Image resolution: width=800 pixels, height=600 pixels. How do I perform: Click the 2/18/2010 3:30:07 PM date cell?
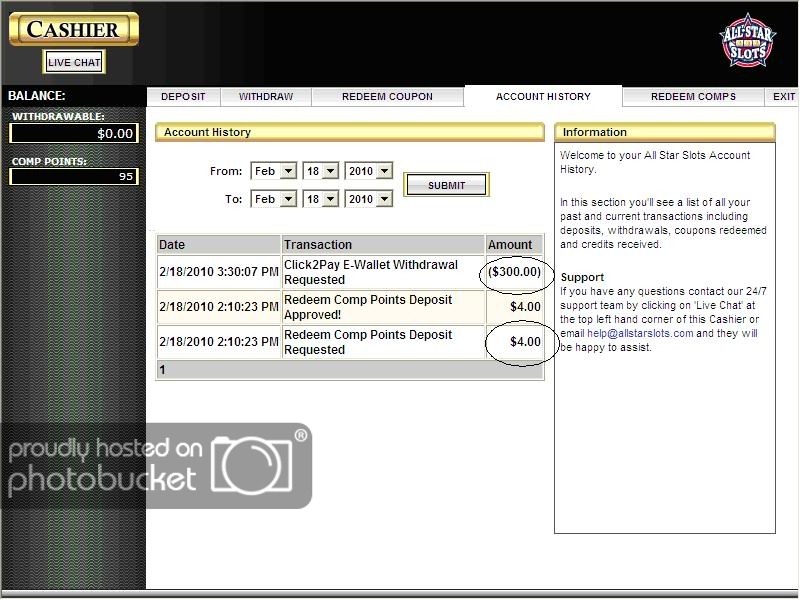pos(218,272)
